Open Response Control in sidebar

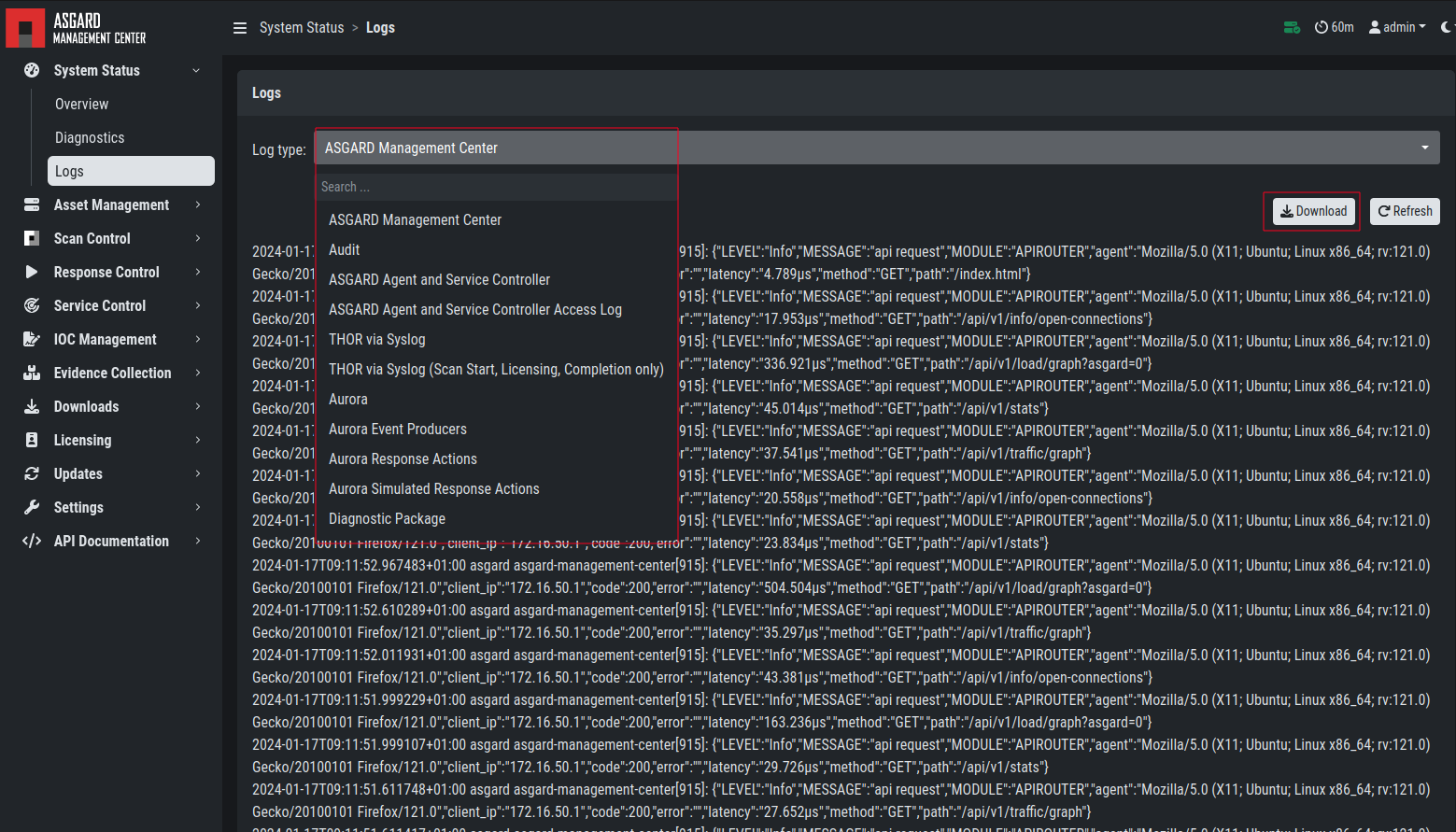point(106,272)
